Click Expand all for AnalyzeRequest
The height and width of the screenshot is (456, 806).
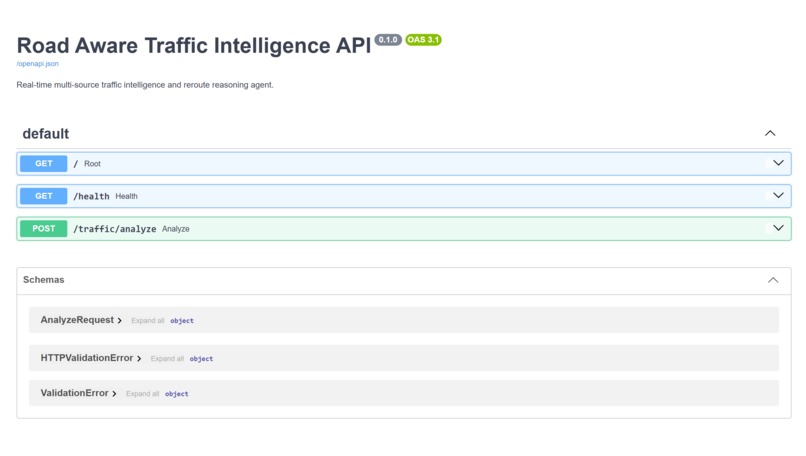[148, 320]
